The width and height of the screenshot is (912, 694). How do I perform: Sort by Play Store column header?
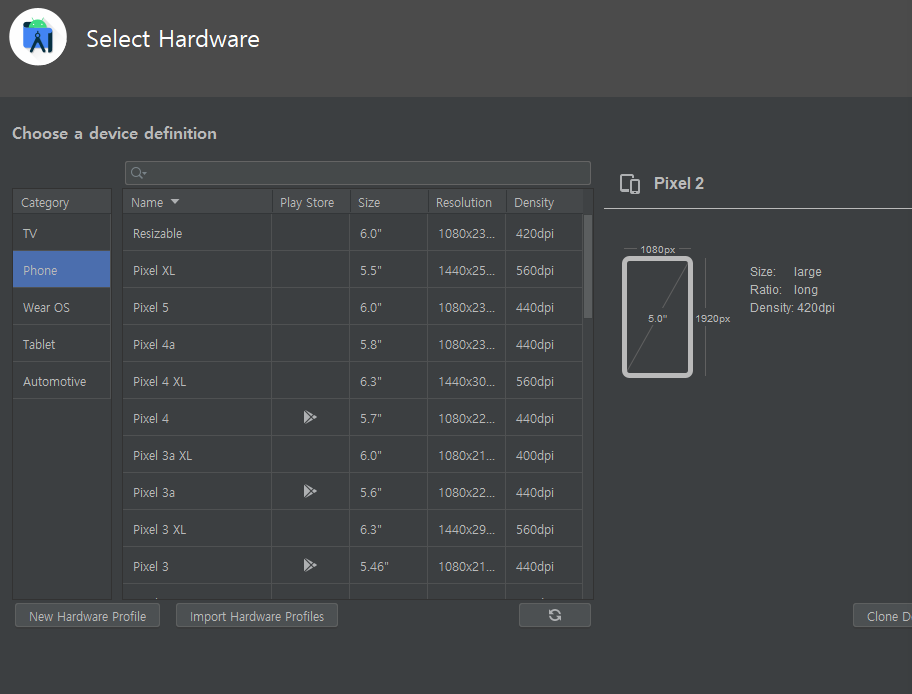[x=311, y=202]
